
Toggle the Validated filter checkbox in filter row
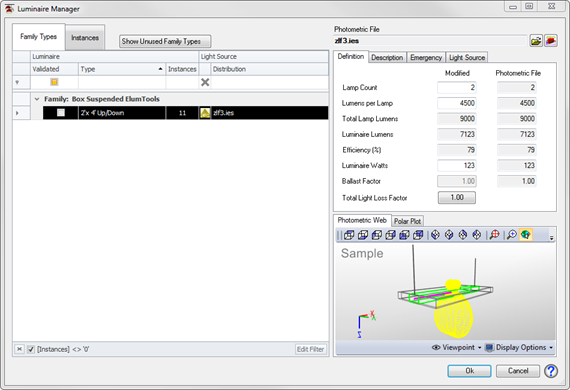[54, 82]
